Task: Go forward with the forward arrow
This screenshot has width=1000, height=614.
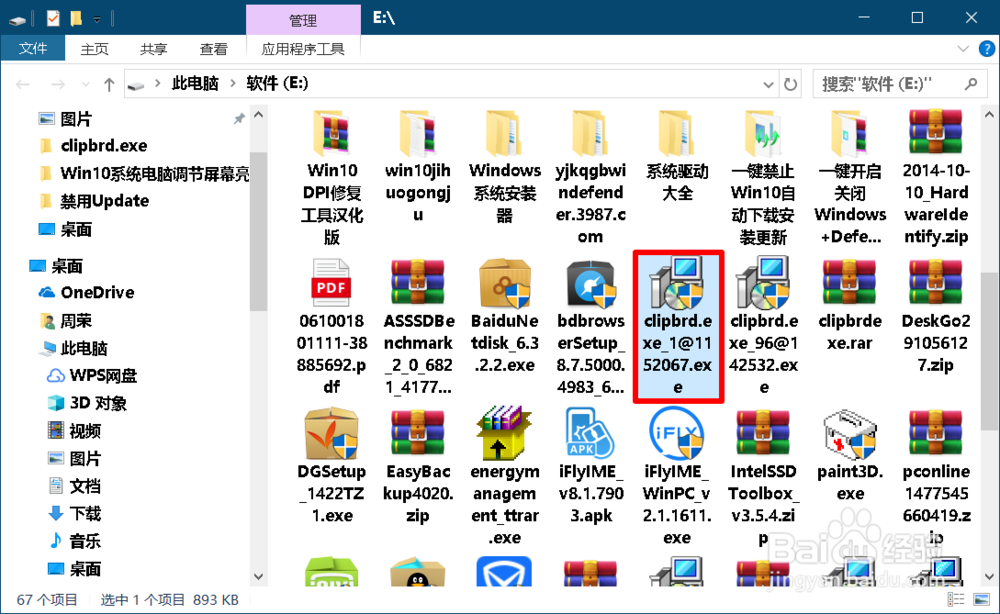Action: coord(58,84)
